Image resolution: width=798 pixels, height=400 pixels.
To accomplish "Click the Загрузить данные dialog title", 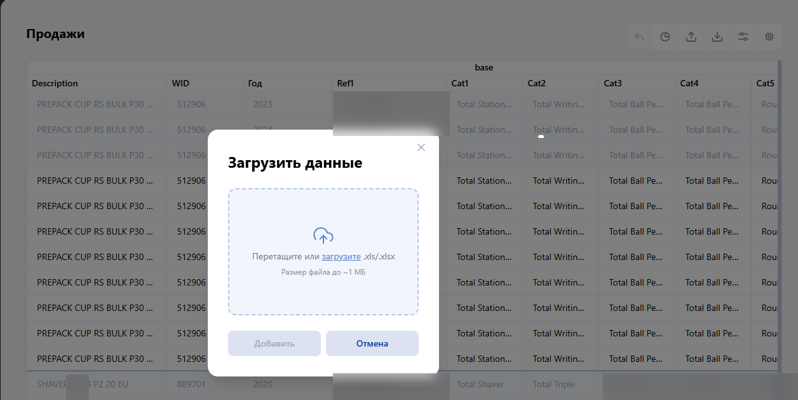I will 295,163.
